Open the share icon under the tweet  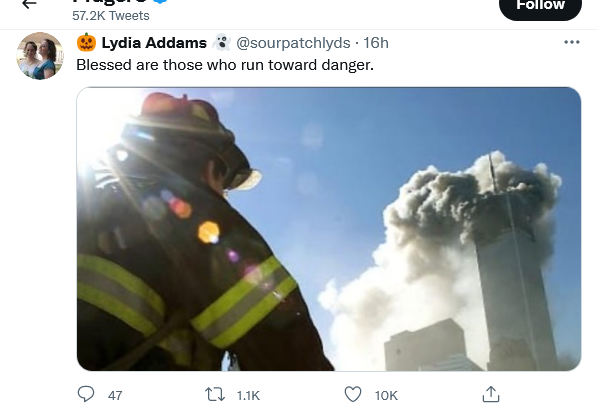tap(491, 394)
